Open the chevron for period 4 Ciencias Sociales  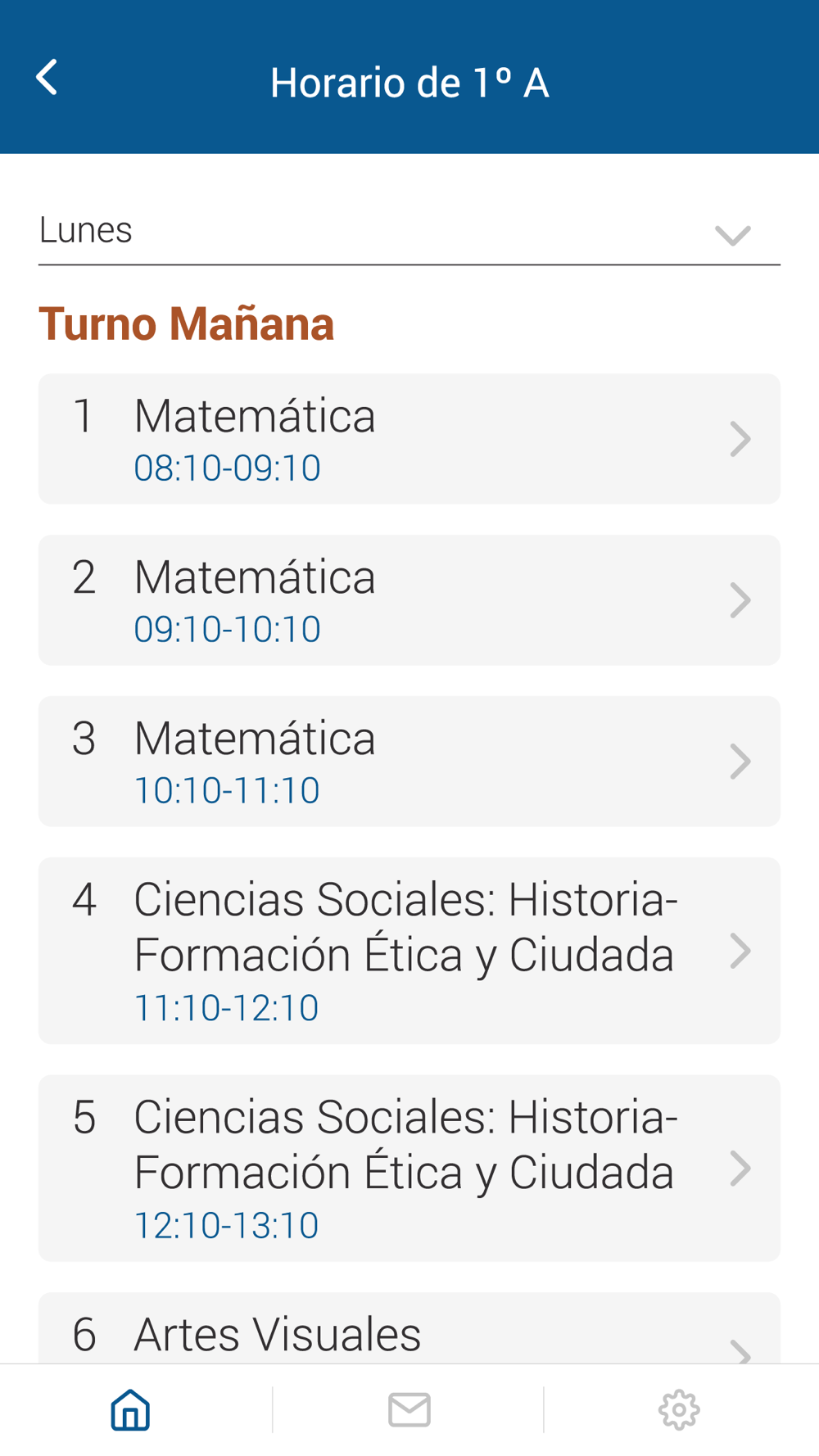[x=740, y=951]
